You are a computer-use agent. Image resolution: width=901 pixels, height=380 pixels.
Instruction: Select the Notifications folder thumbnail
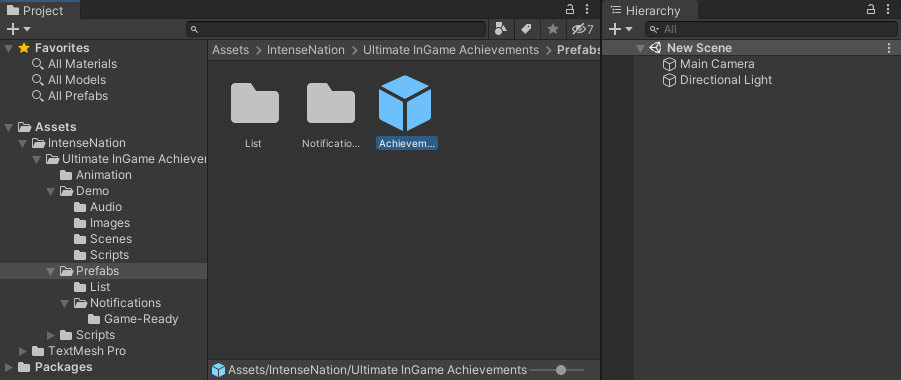pyautogui.click(x=330, y=103)
